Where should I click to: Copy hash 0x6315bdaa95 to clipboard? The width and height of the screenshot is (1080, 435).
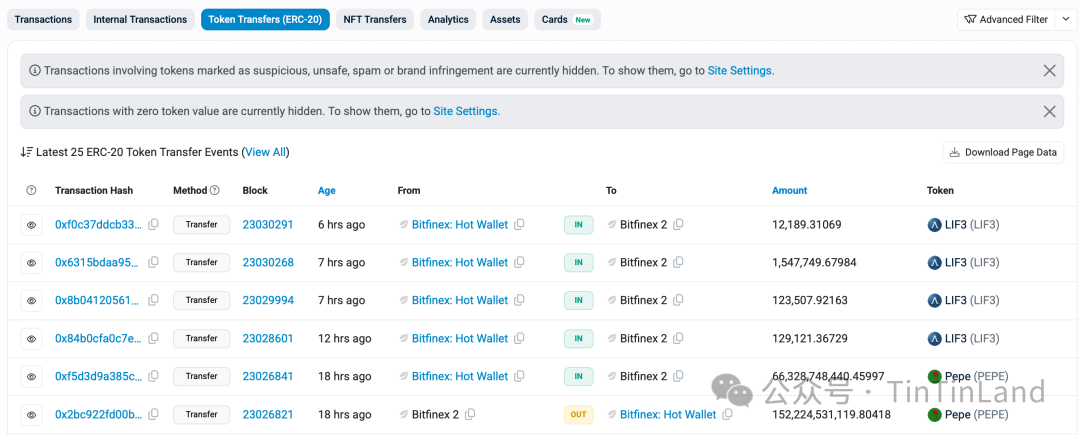click(x=154, y=262)
